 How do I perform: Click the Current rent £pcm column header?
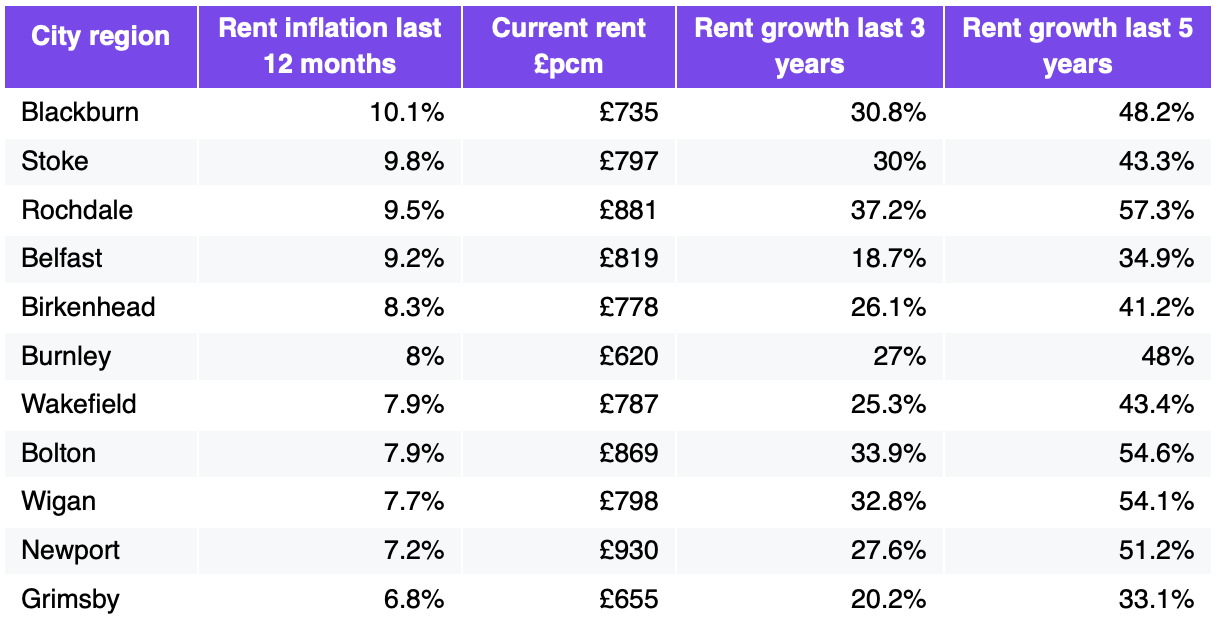(568, 45)
